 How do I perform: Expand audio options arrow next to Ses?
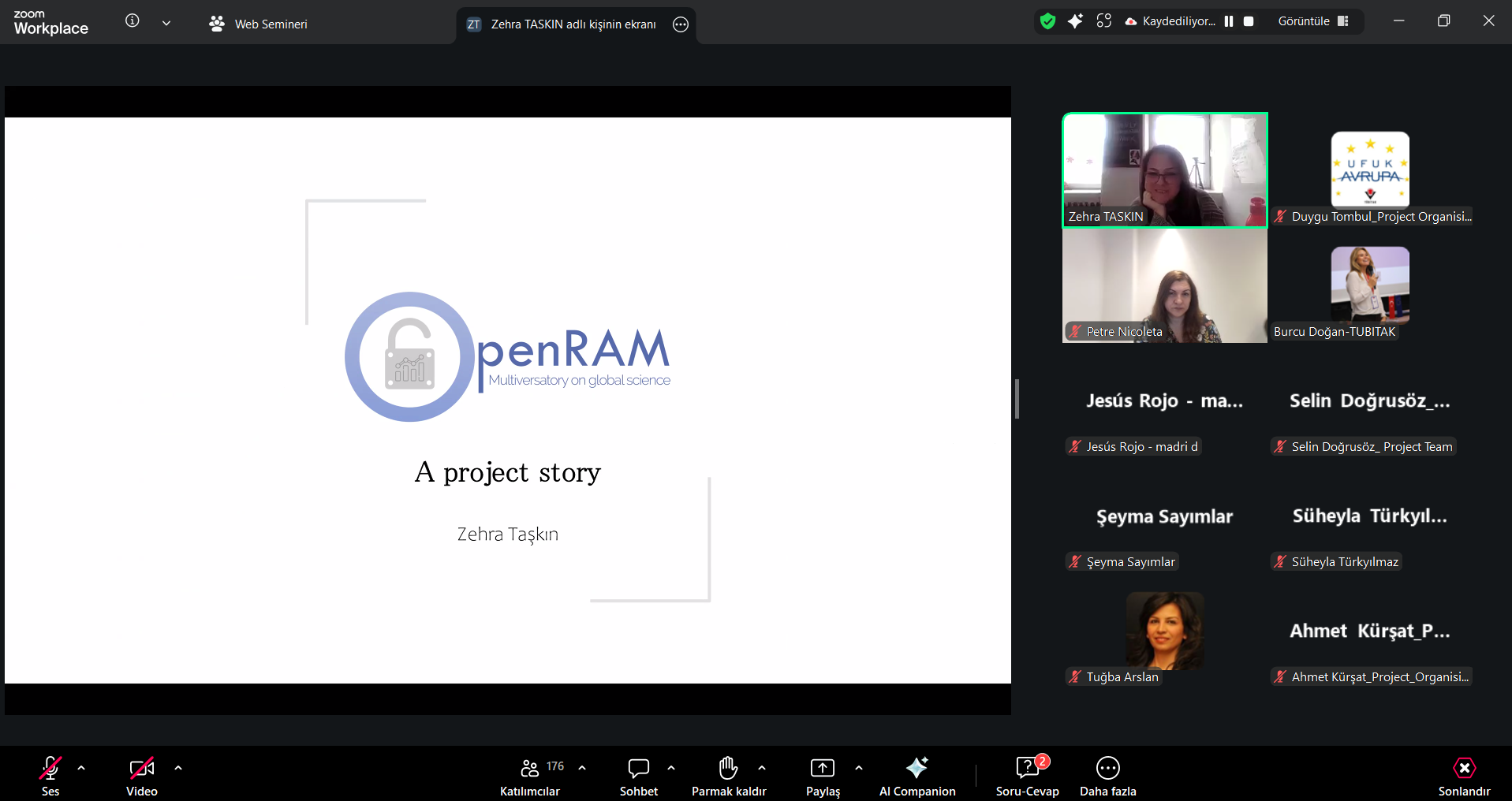(x=81, y=768)
